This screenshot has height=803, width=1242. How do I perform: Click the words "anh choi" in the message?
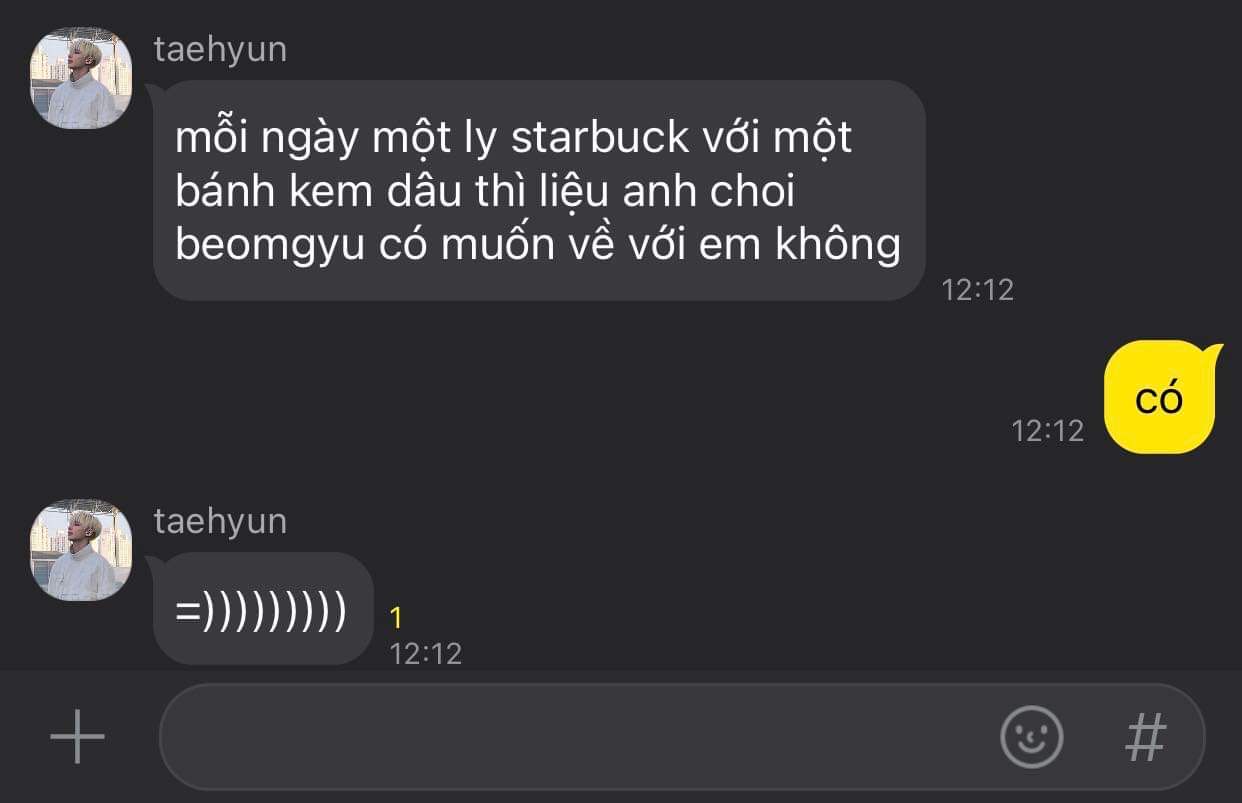click(x=708, y=191)
